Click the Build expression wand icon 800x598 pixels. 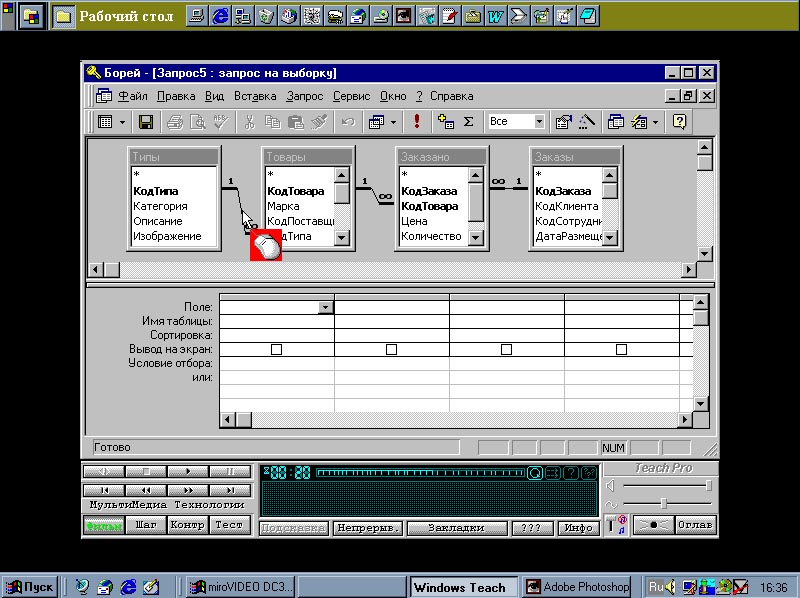(586, 122)
